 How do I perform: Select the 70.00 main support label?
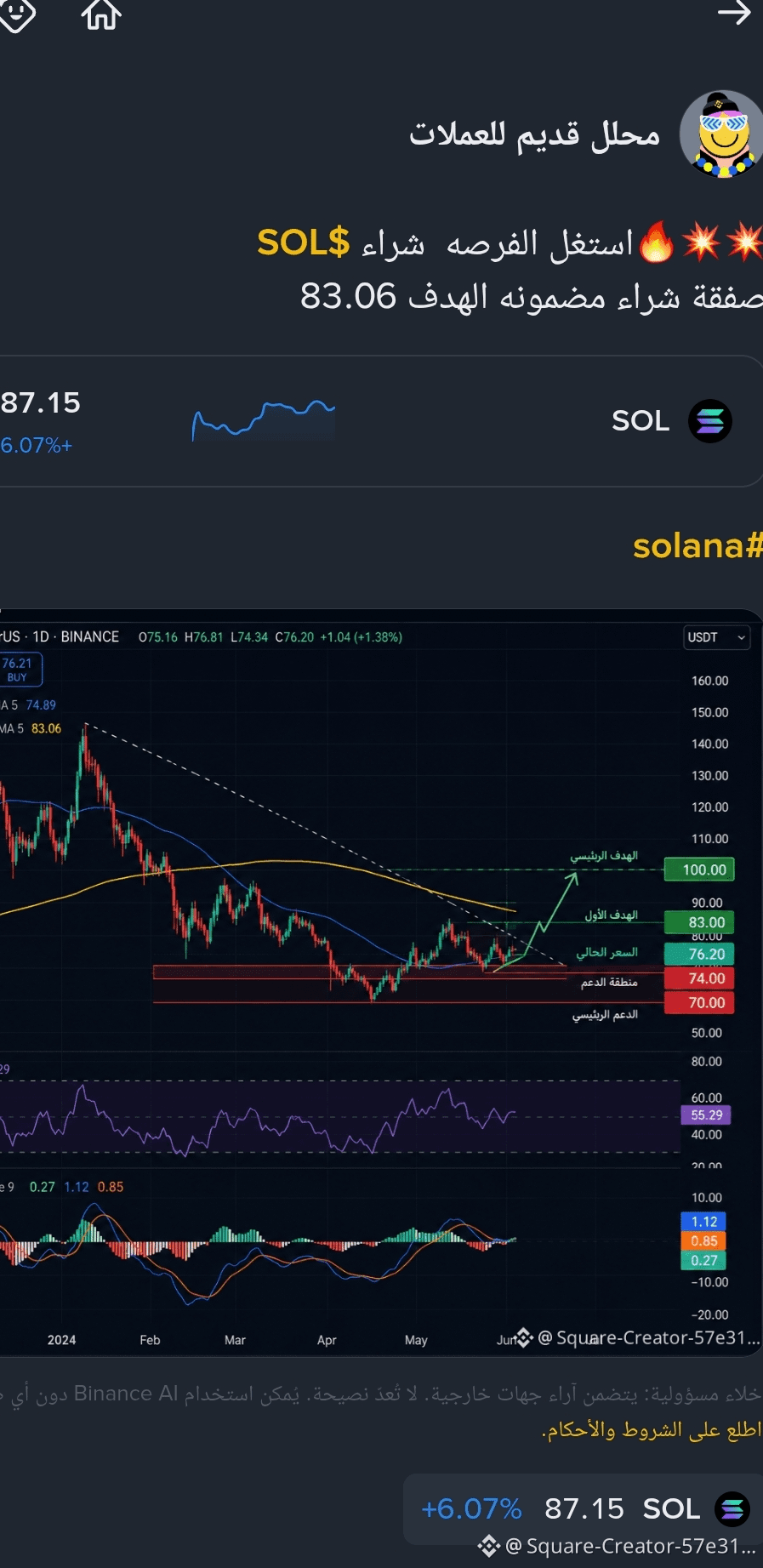[x=698, y=1002]
